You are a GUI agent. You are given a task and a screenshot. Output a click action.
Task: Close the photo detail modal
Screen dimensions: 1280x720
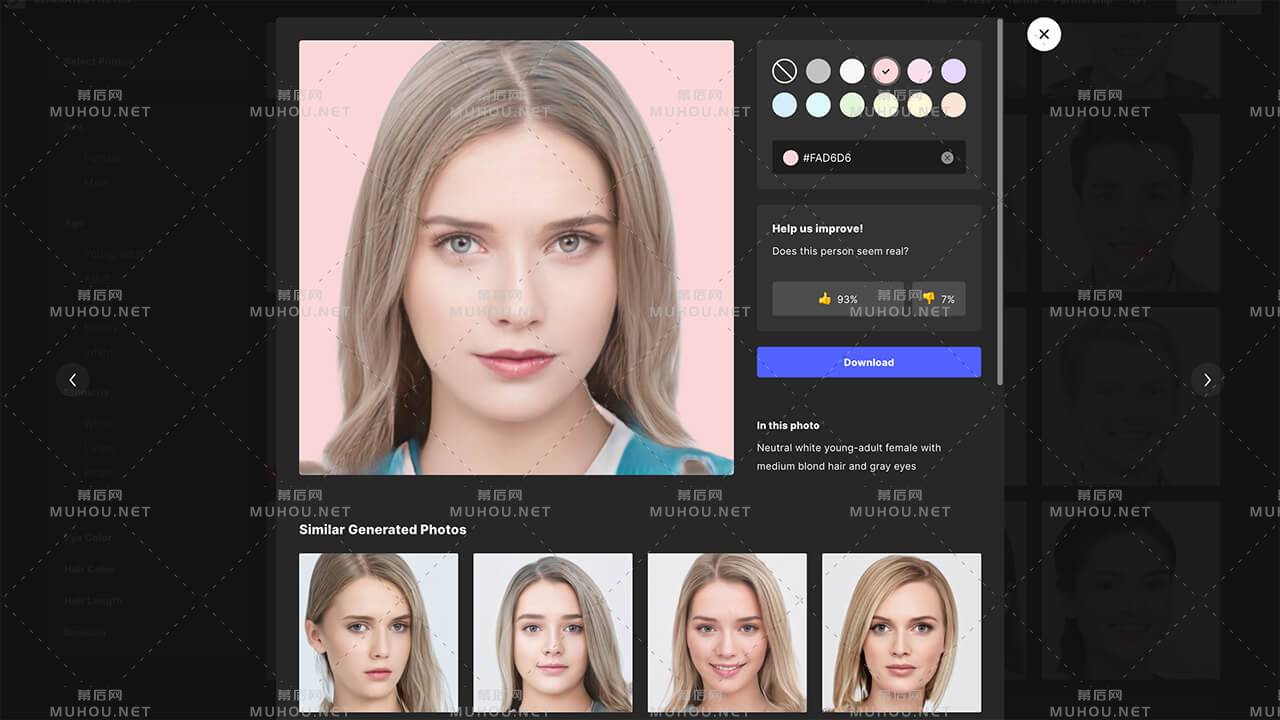click(1043, 35)
